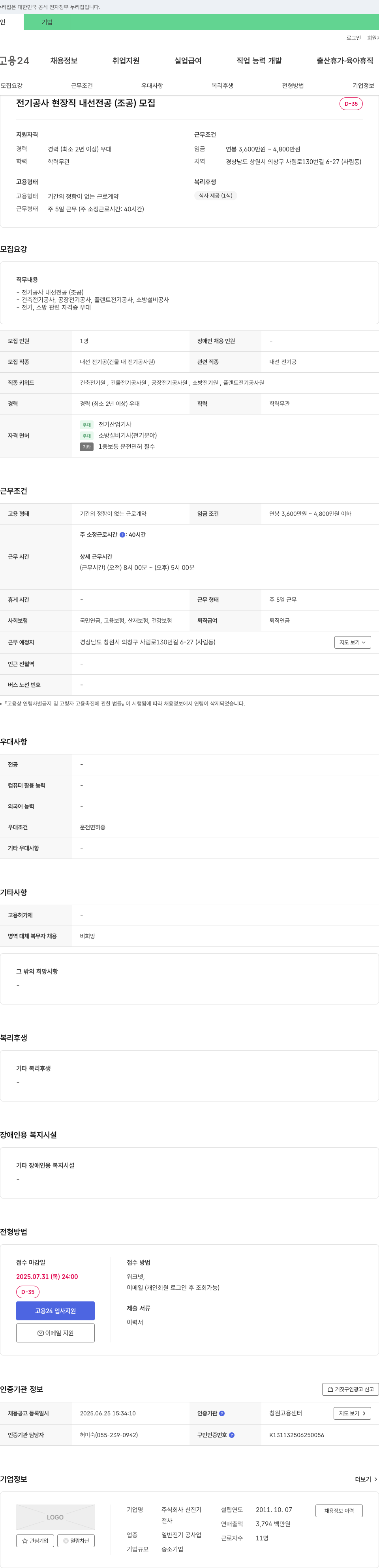Screen dimensions: 379x1568
Task: Click 이메일 지원 button
Action: (x=55, y=1333)
